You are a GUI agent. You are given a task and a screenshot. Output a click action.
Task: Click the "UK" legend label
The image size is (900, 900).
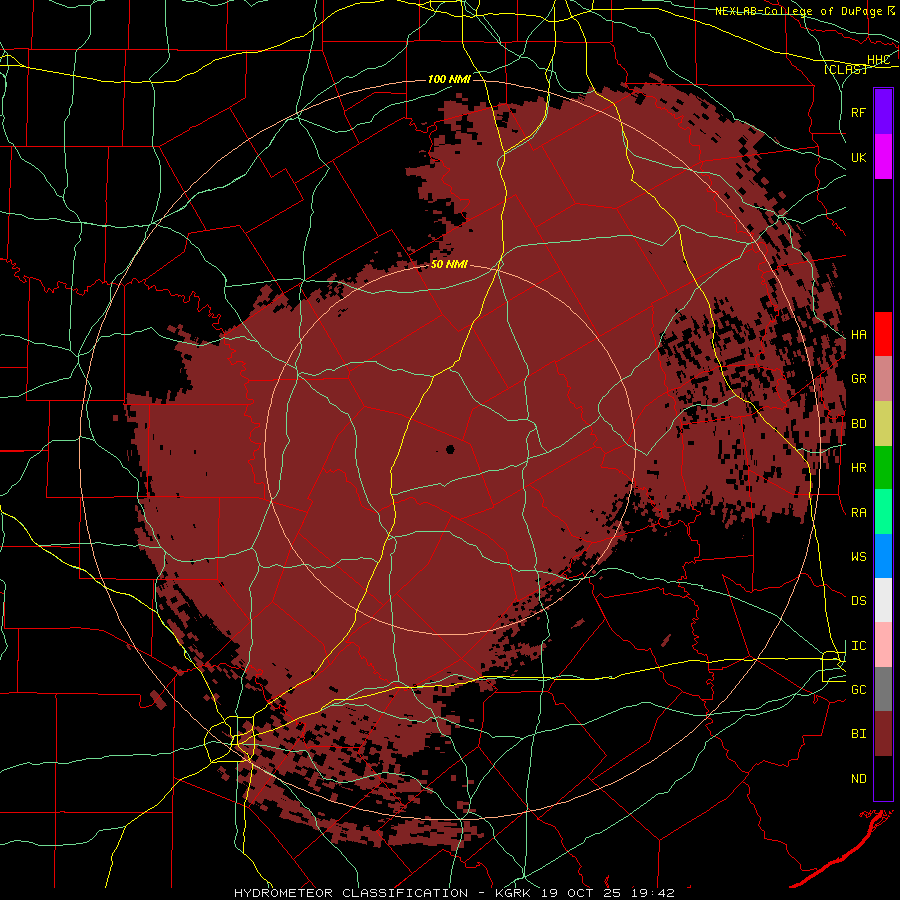point(859,157)
